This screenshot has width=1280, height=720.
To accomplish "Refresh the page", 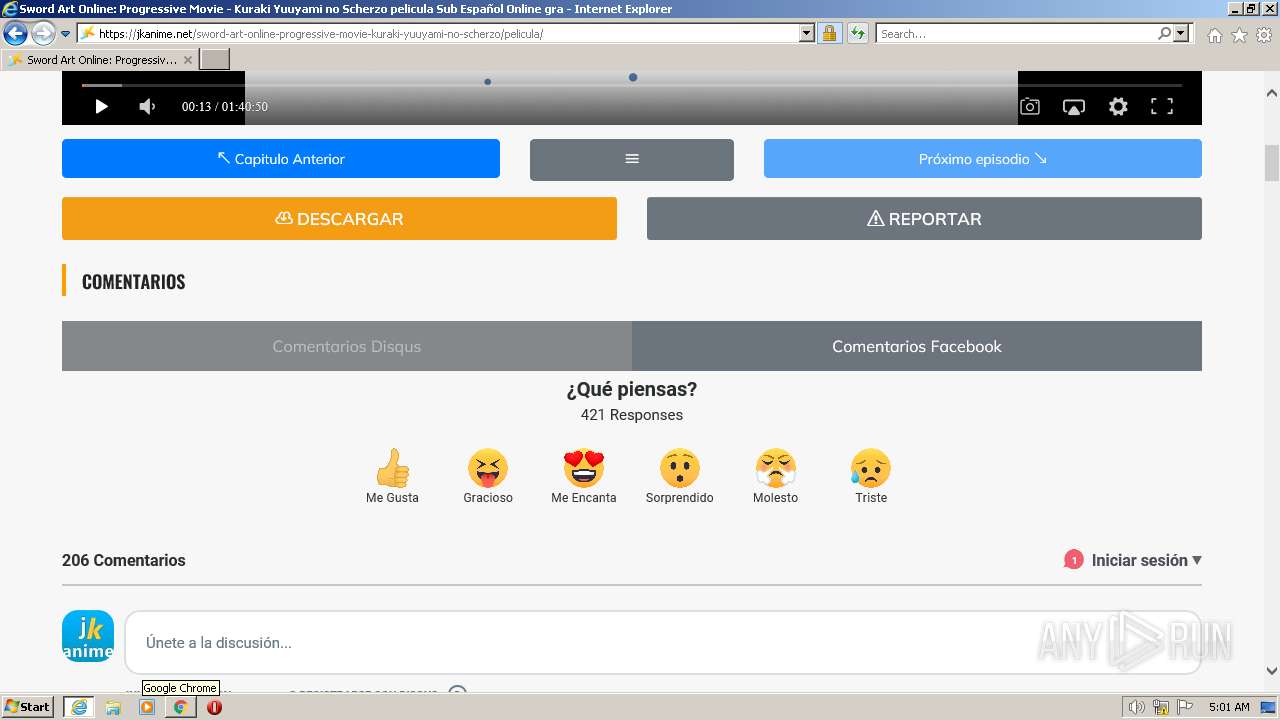I will point(857,33).
